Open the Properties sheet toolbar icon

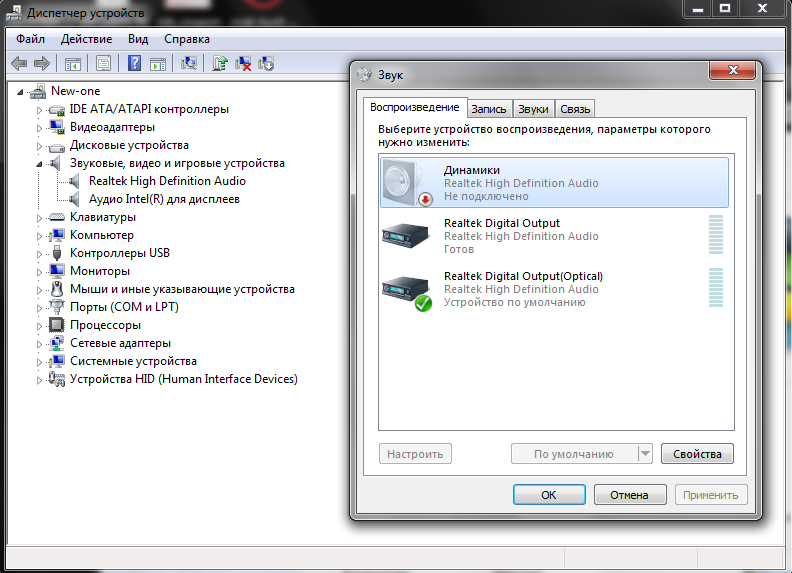coord(103,64)
